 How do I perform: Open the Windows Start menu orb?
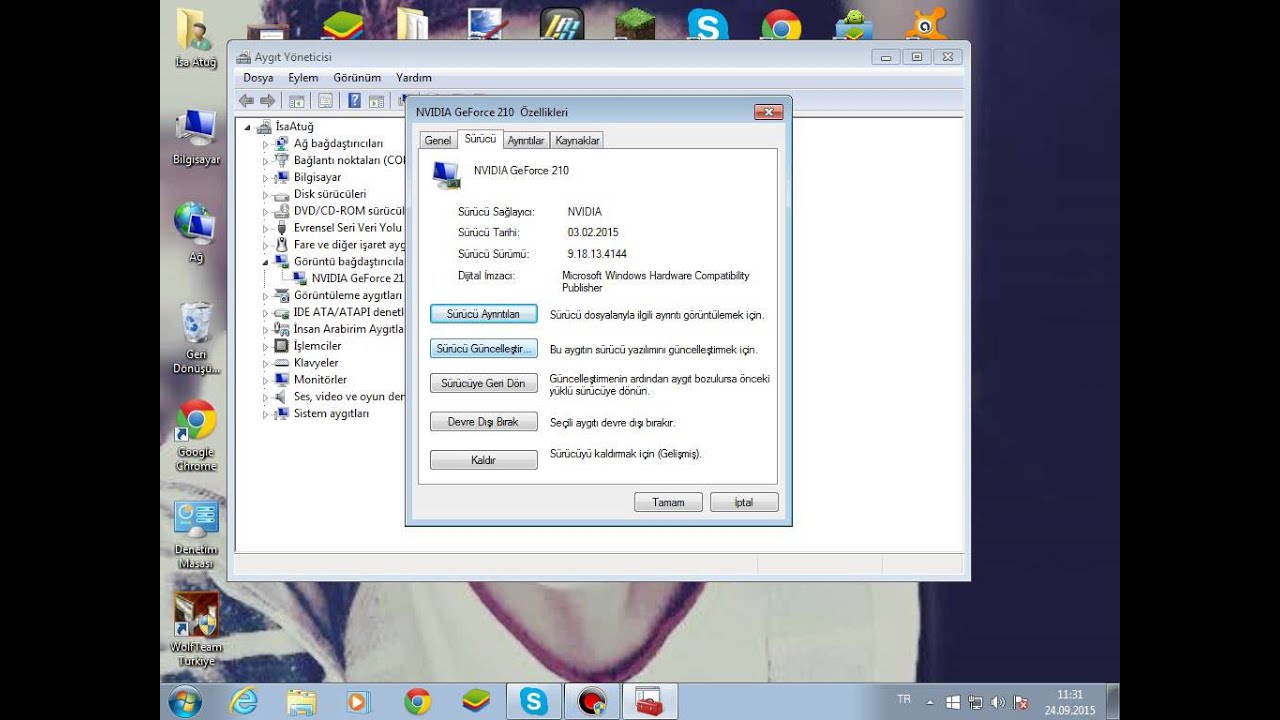click(x=185, y=701)
